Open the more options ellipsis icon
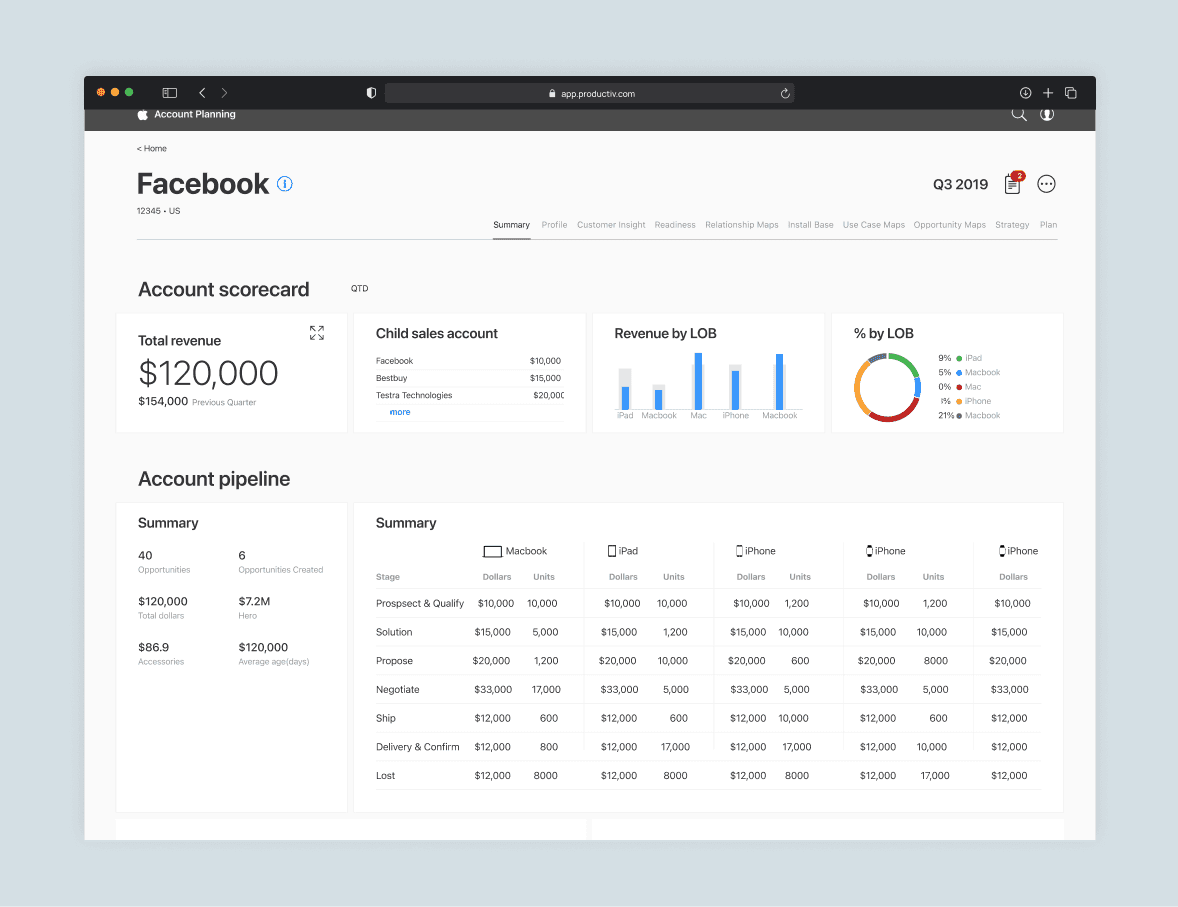 [1047, 183]
